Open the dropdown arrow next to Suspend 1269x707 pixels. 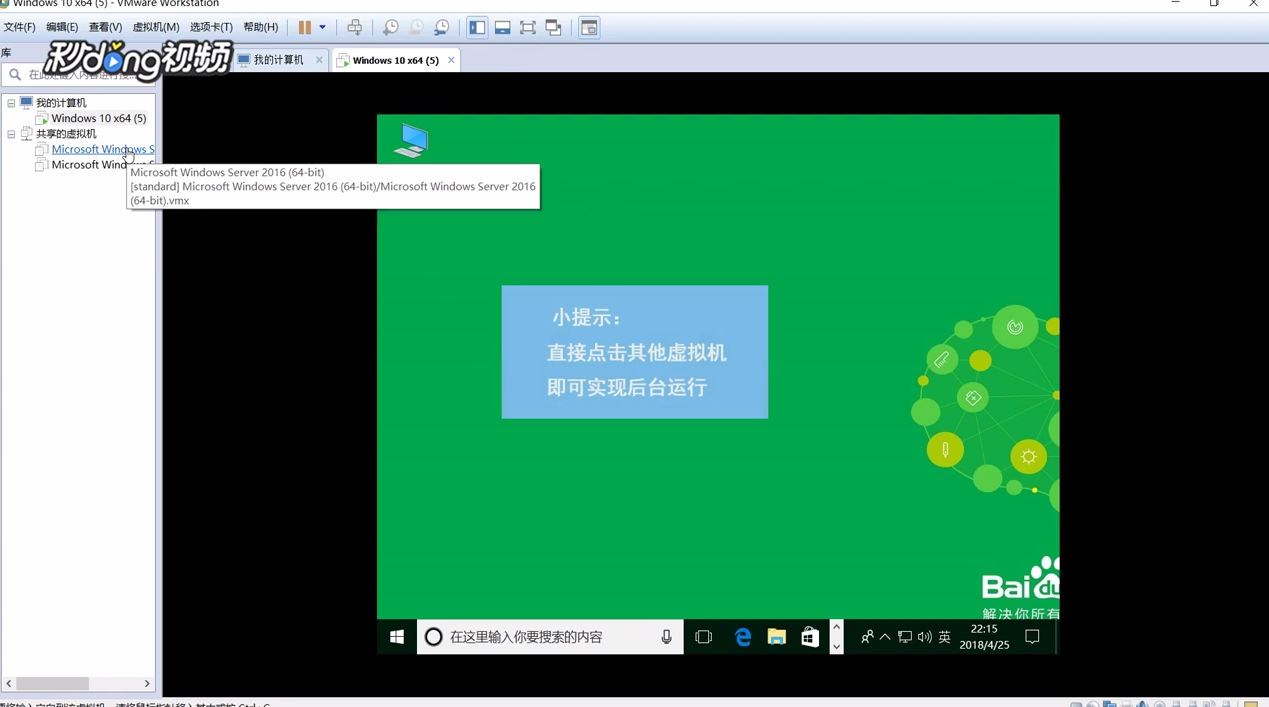click(321, 27)
